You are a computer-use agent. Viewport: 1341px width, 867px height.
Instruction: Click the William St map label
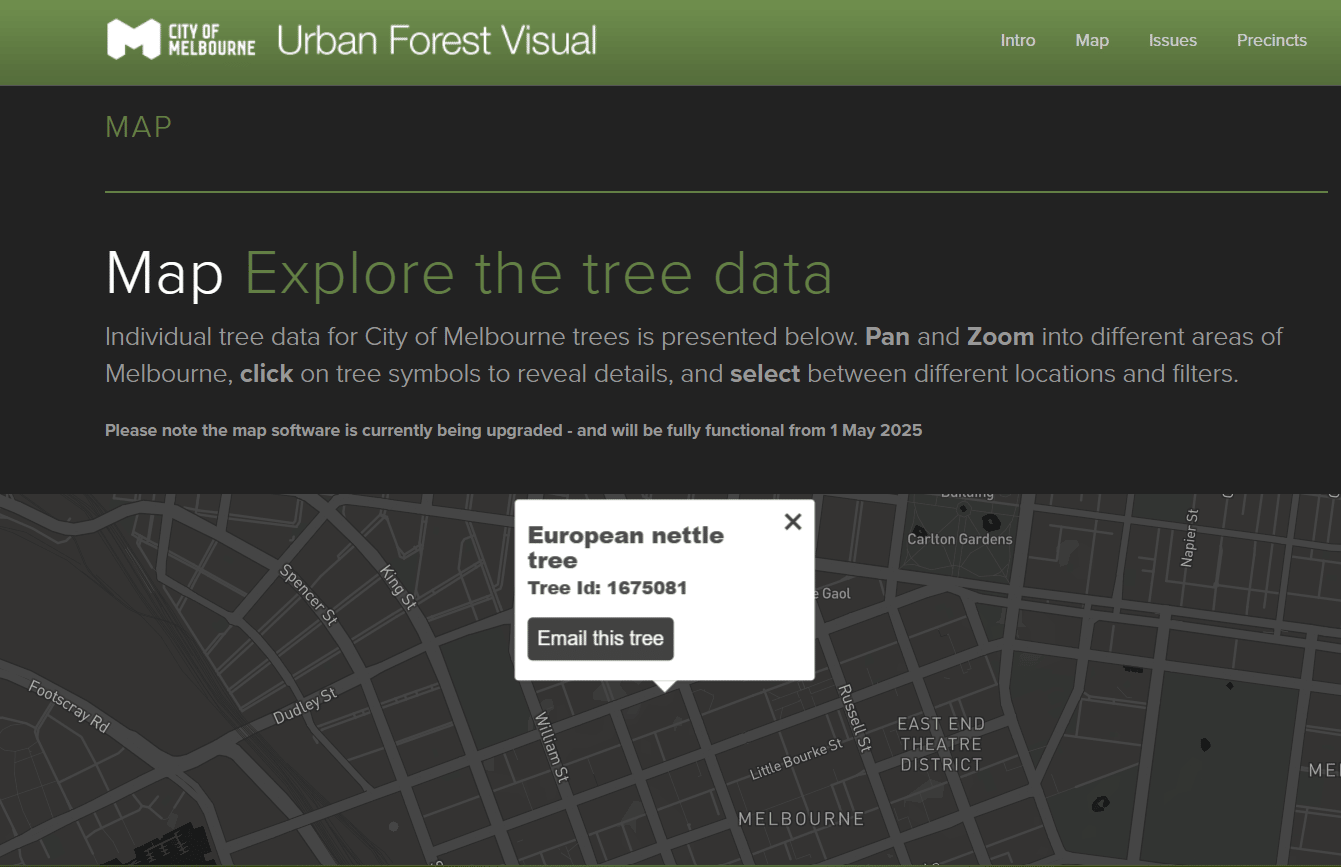click(x=552, y=746)
